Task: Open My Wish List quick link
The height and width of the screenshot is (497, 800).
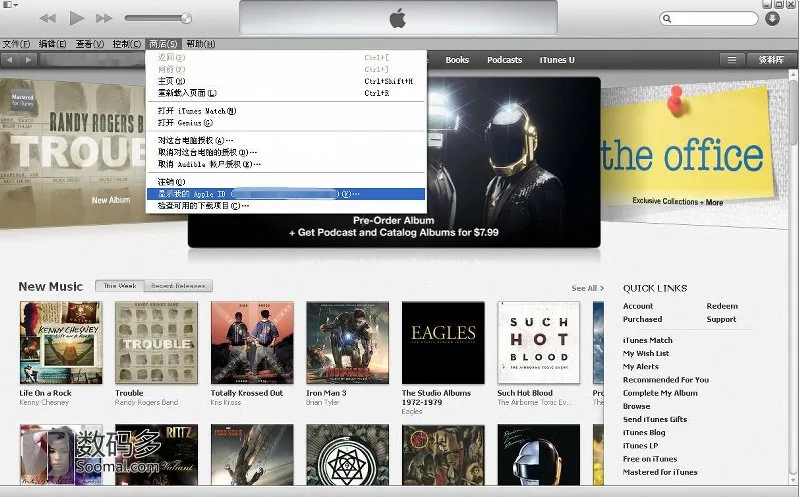Action: pos(646,354)
